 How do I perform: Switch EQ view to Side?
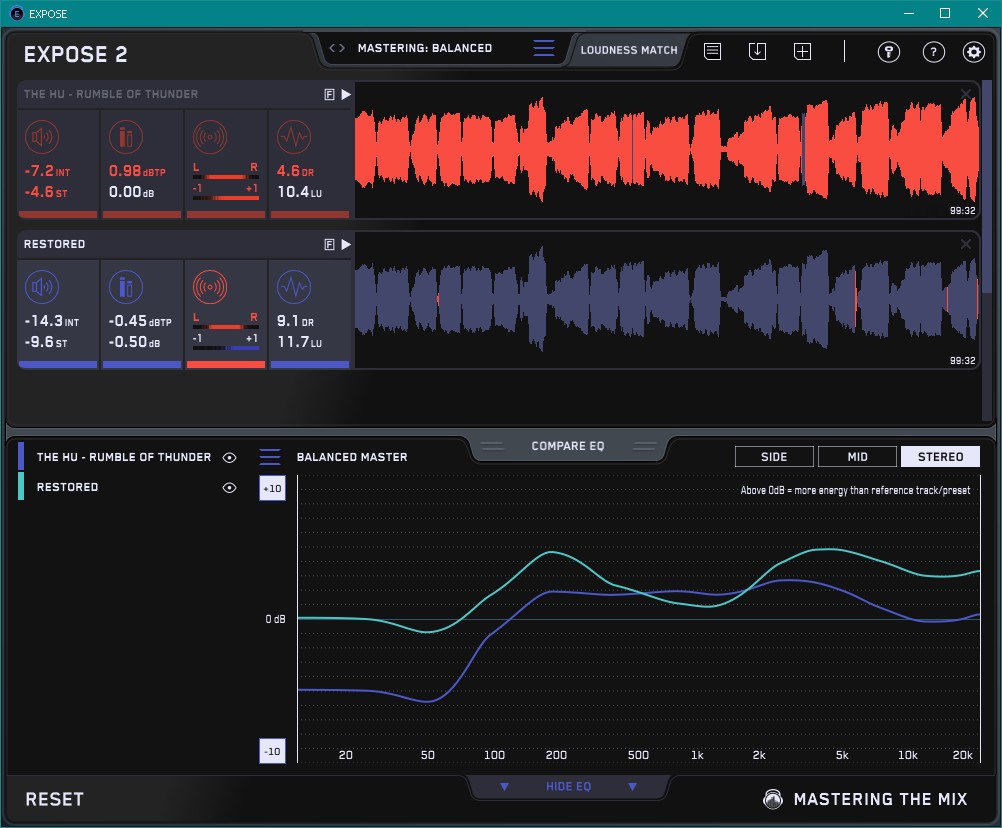[x=774, y=457]
